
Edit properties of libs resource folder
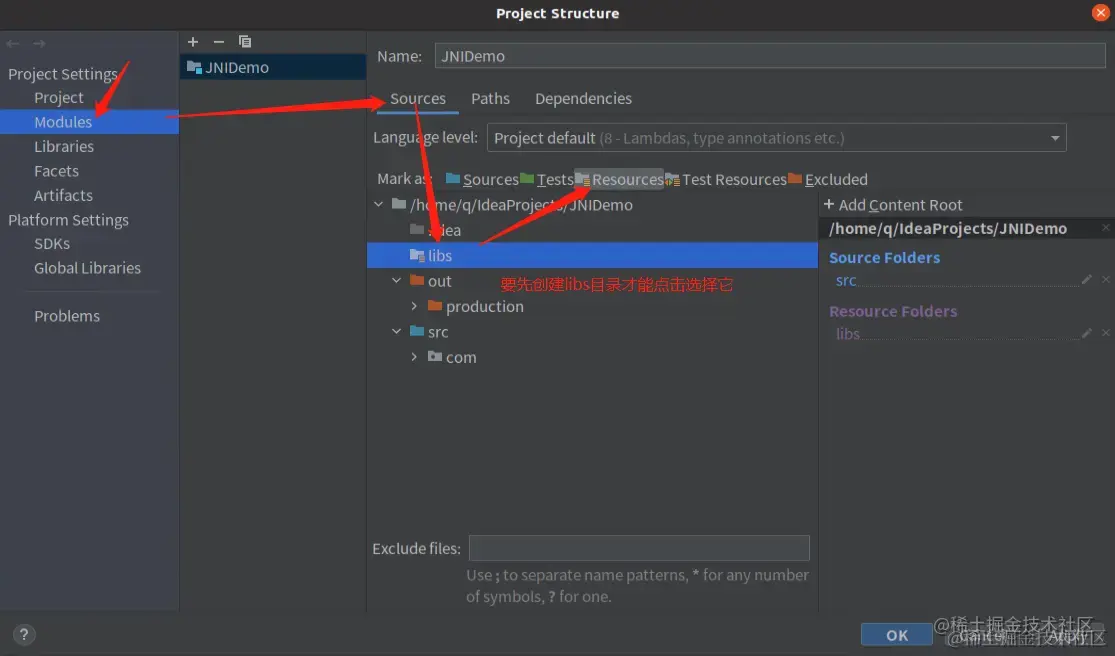(x=1087, y=333)
